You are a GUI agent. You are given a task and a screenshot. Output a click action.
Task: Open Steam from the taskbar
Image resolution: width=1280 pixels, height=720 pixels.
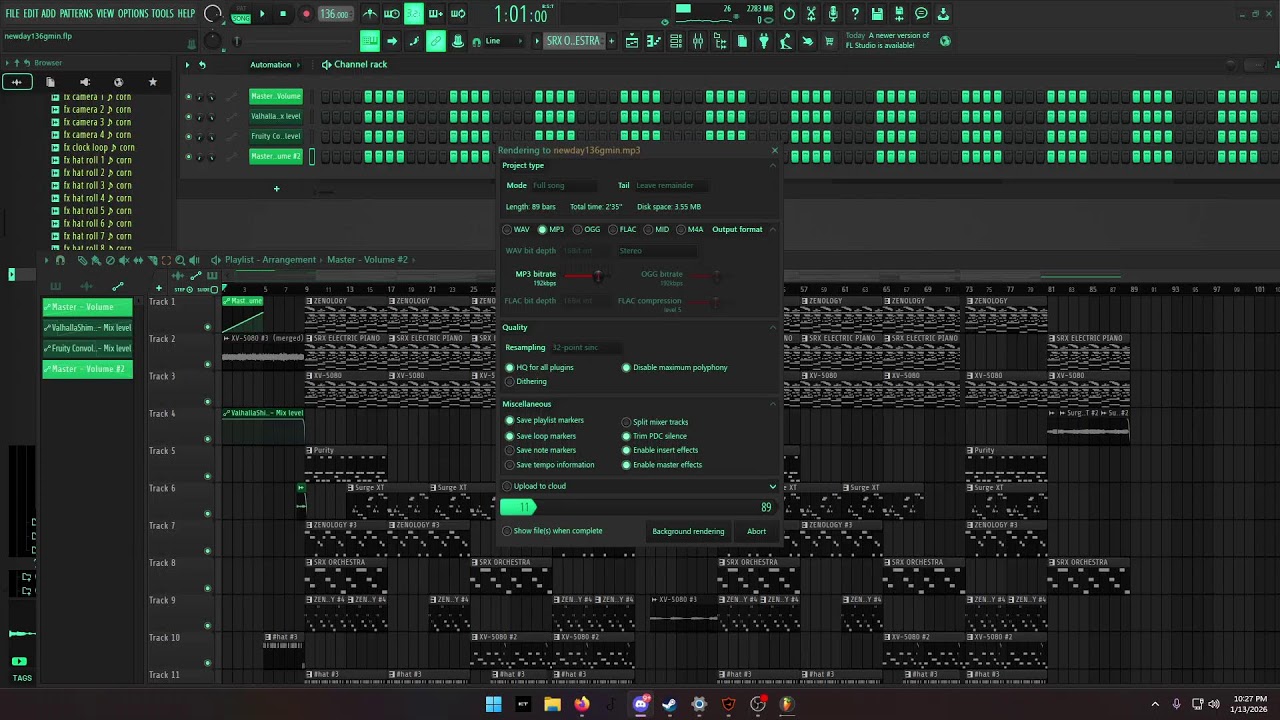(x=669, y=704)
